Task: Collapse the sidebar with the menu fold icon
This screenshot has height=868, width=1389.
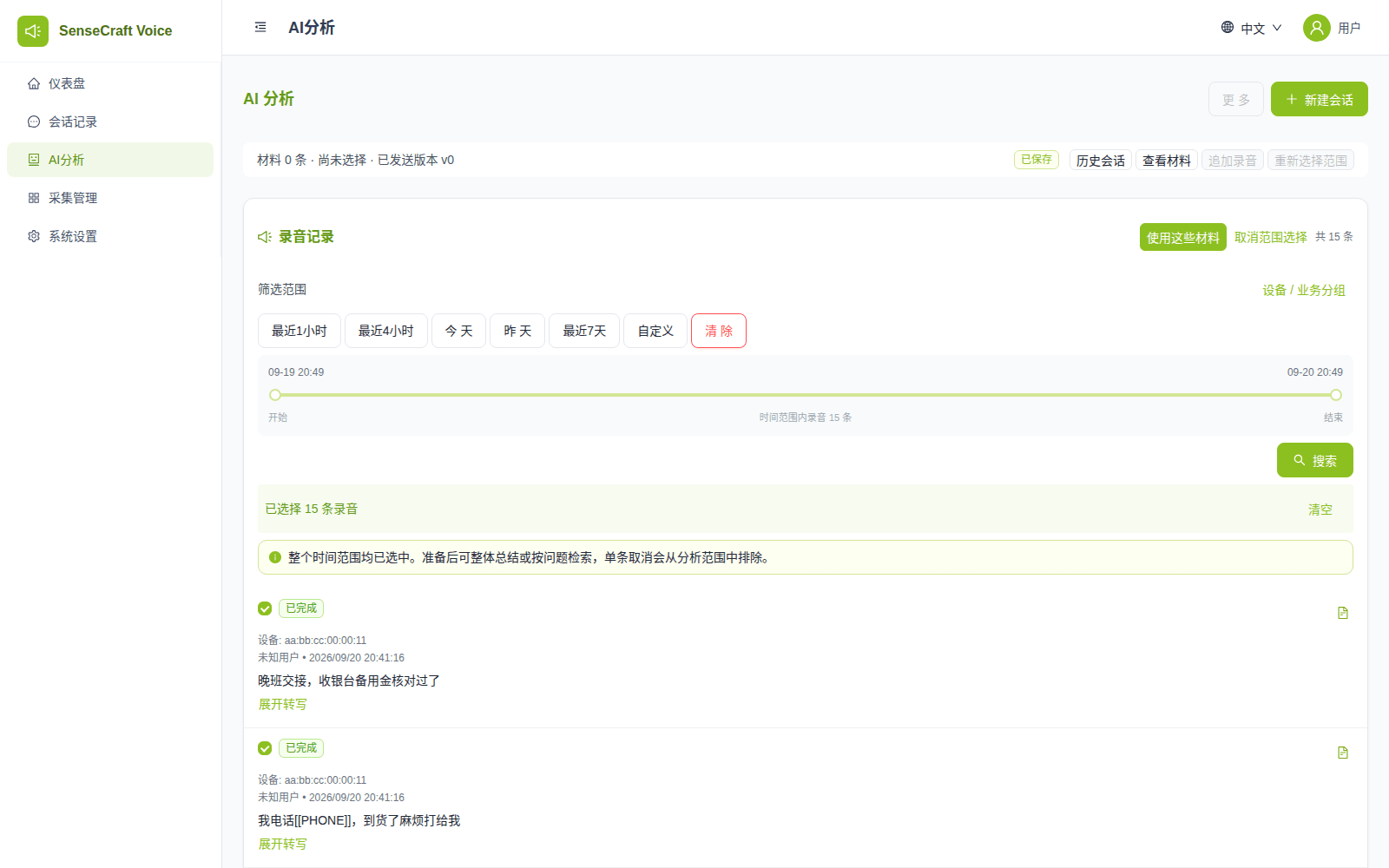Action: click(260, 28)
